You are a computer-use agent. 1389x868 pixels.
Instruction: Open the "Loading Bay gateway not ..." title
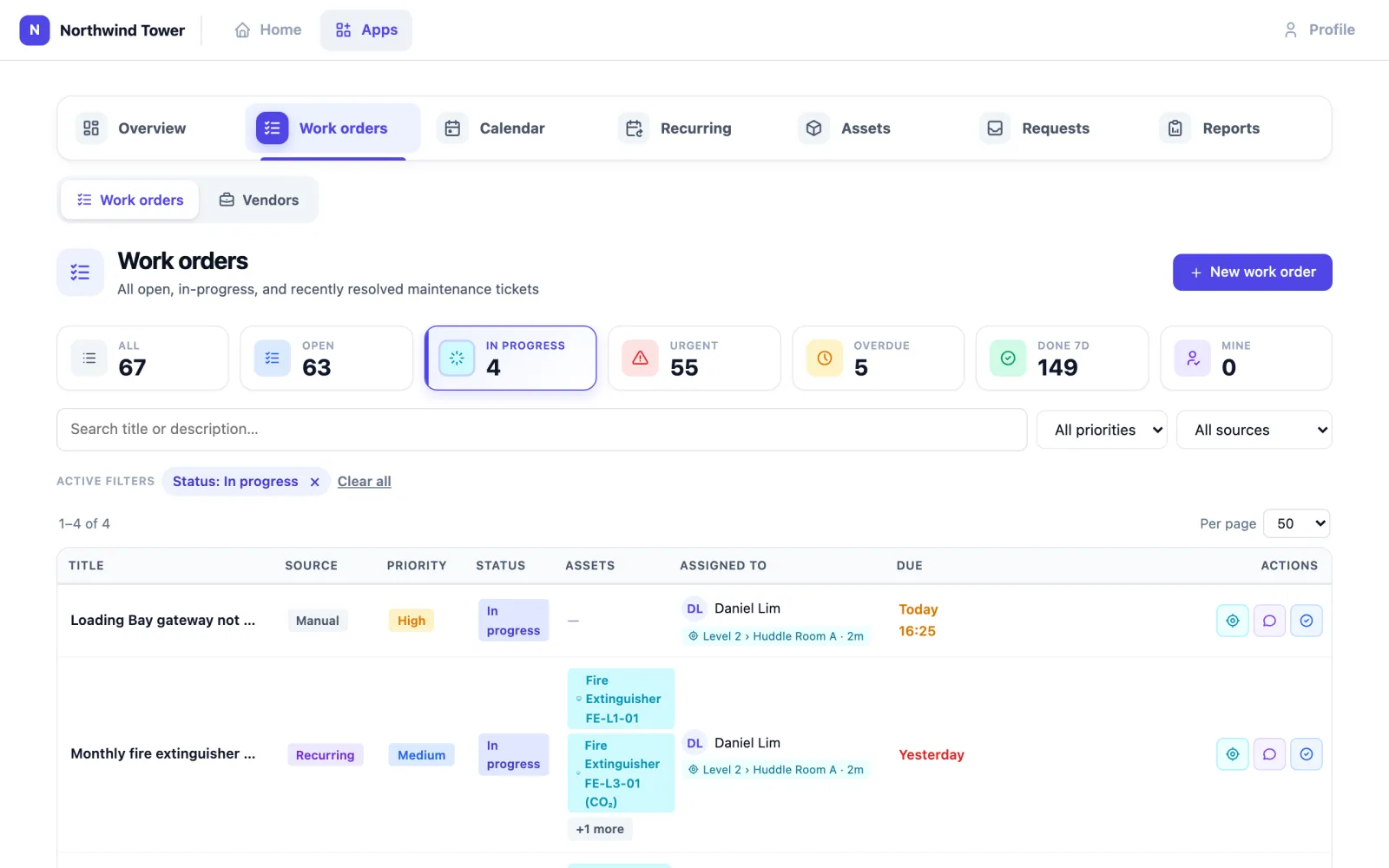(x=163, y=621)
